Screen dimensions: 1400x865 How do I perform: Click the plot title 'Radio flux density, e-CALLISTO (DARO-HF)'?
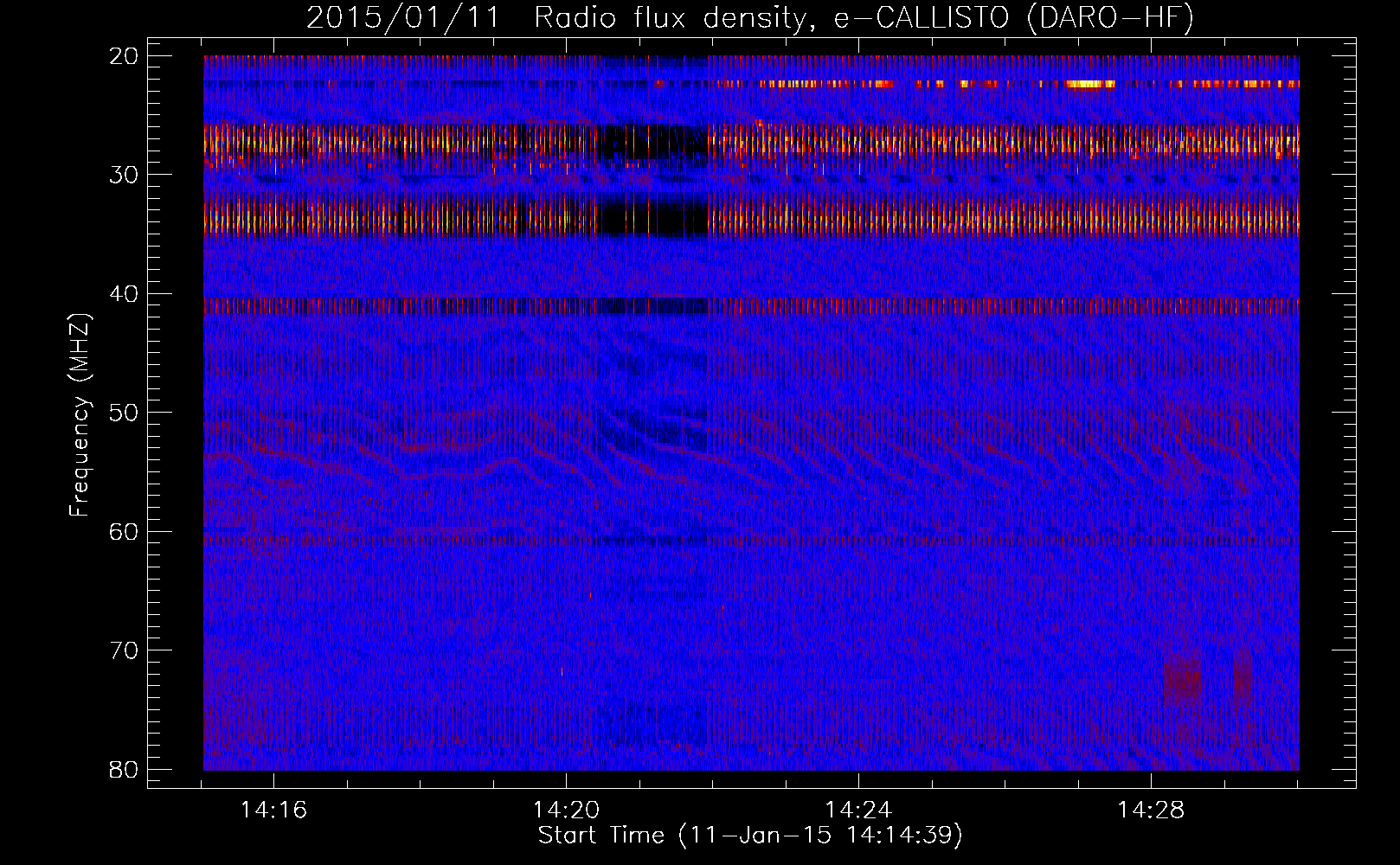point(864,18)
